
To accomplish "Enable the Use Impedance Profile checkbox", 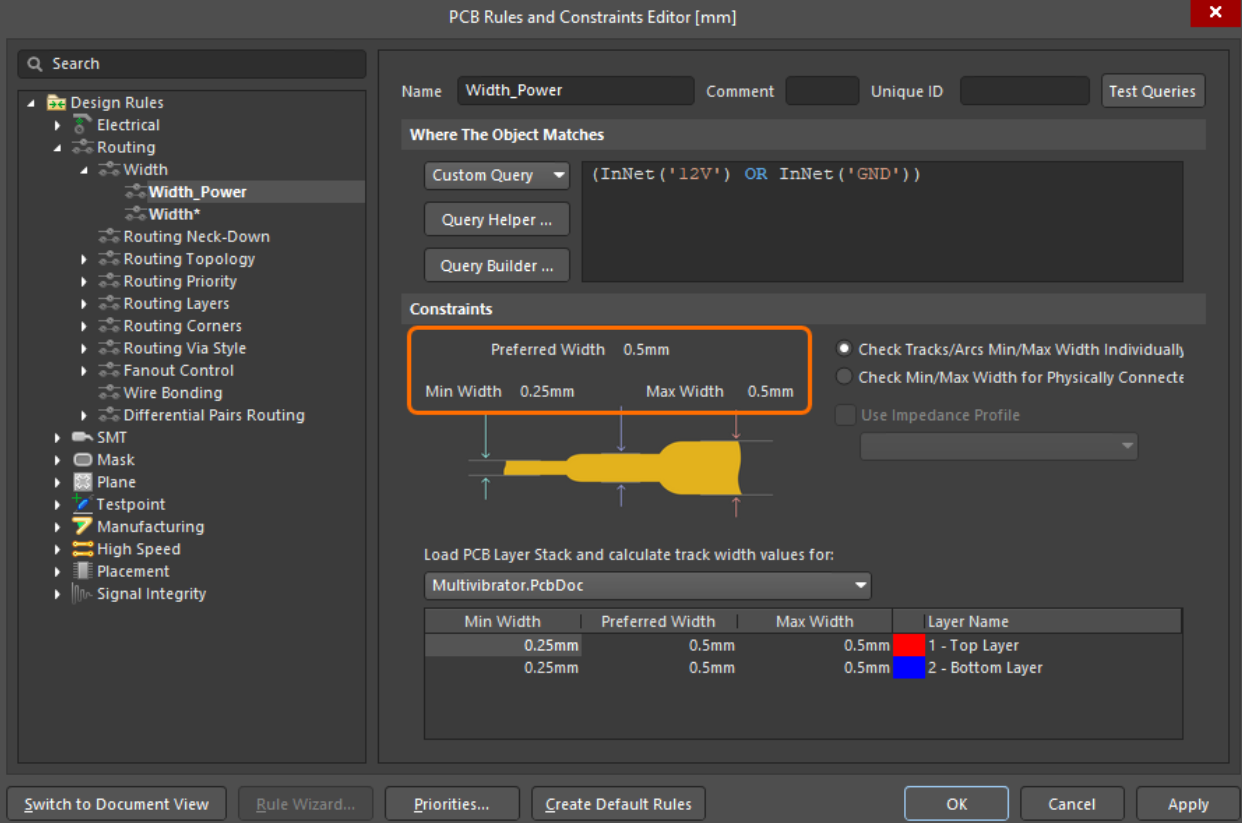I will (x=846, y=415).
